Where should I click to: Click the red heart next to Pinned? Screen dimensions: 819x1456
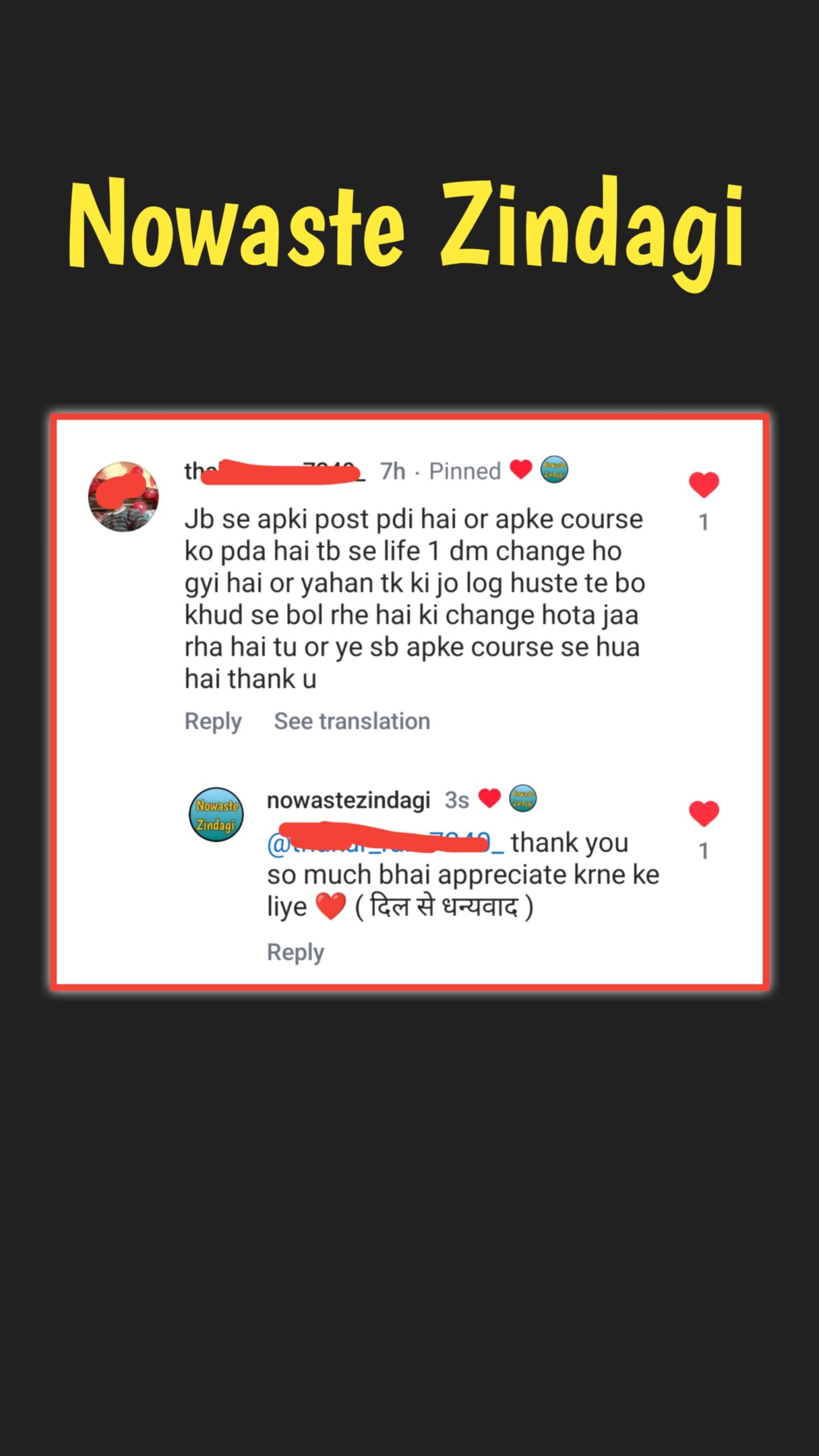(520, 470)
